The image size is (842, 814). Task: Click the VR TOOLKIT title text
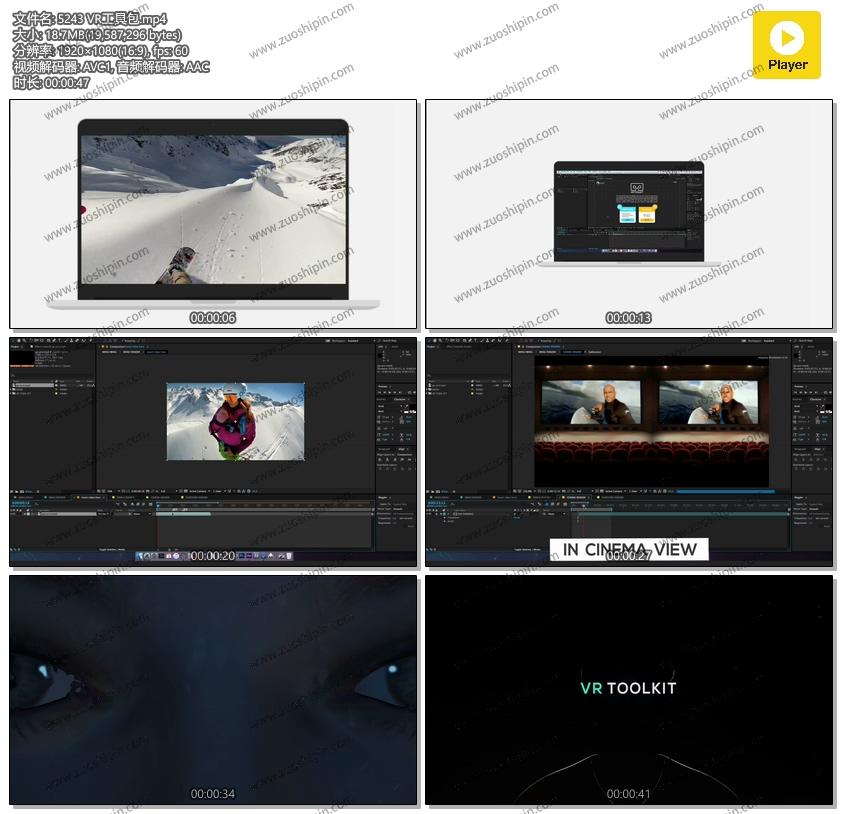pyautogui.click(x=628, y=688)
